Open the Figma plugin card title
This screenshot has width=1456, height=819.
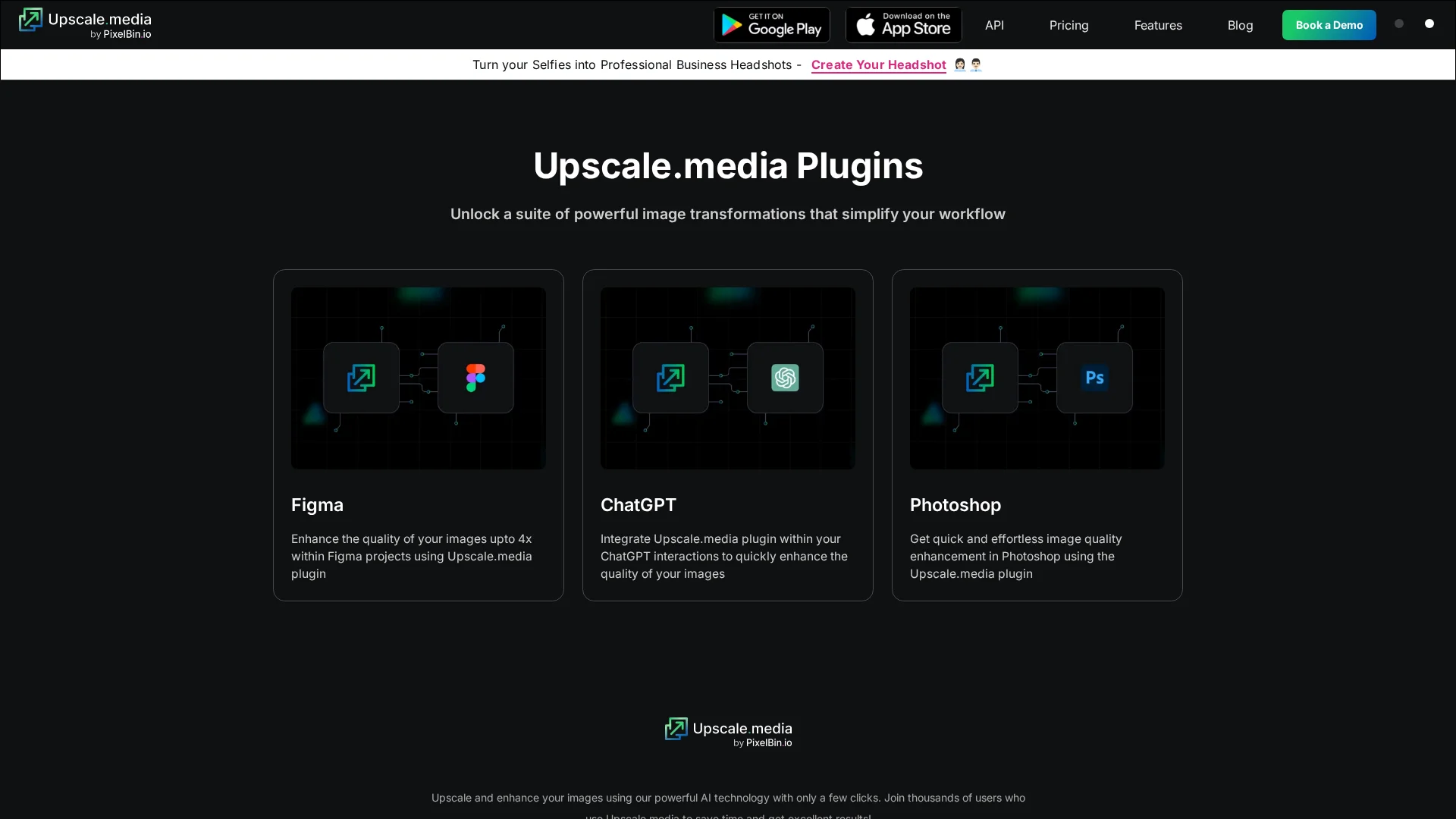(317, 505)
